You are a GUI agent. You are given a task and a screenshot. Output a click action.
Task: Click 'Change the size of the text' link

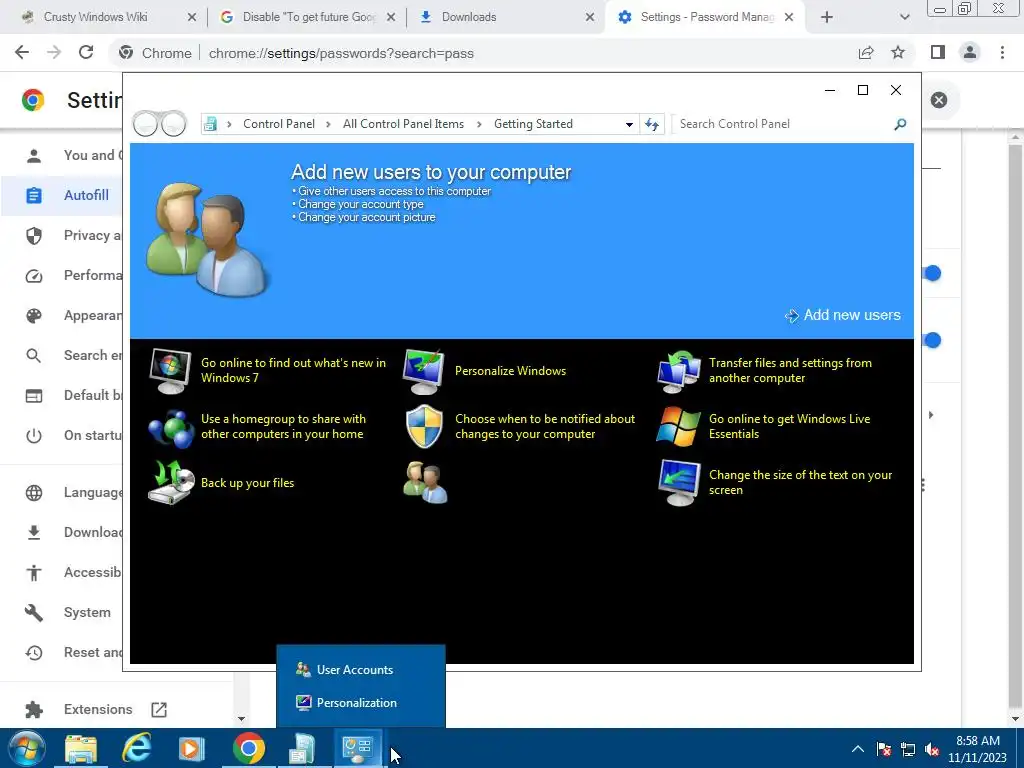pyautogui.click(x=800, y=483)
